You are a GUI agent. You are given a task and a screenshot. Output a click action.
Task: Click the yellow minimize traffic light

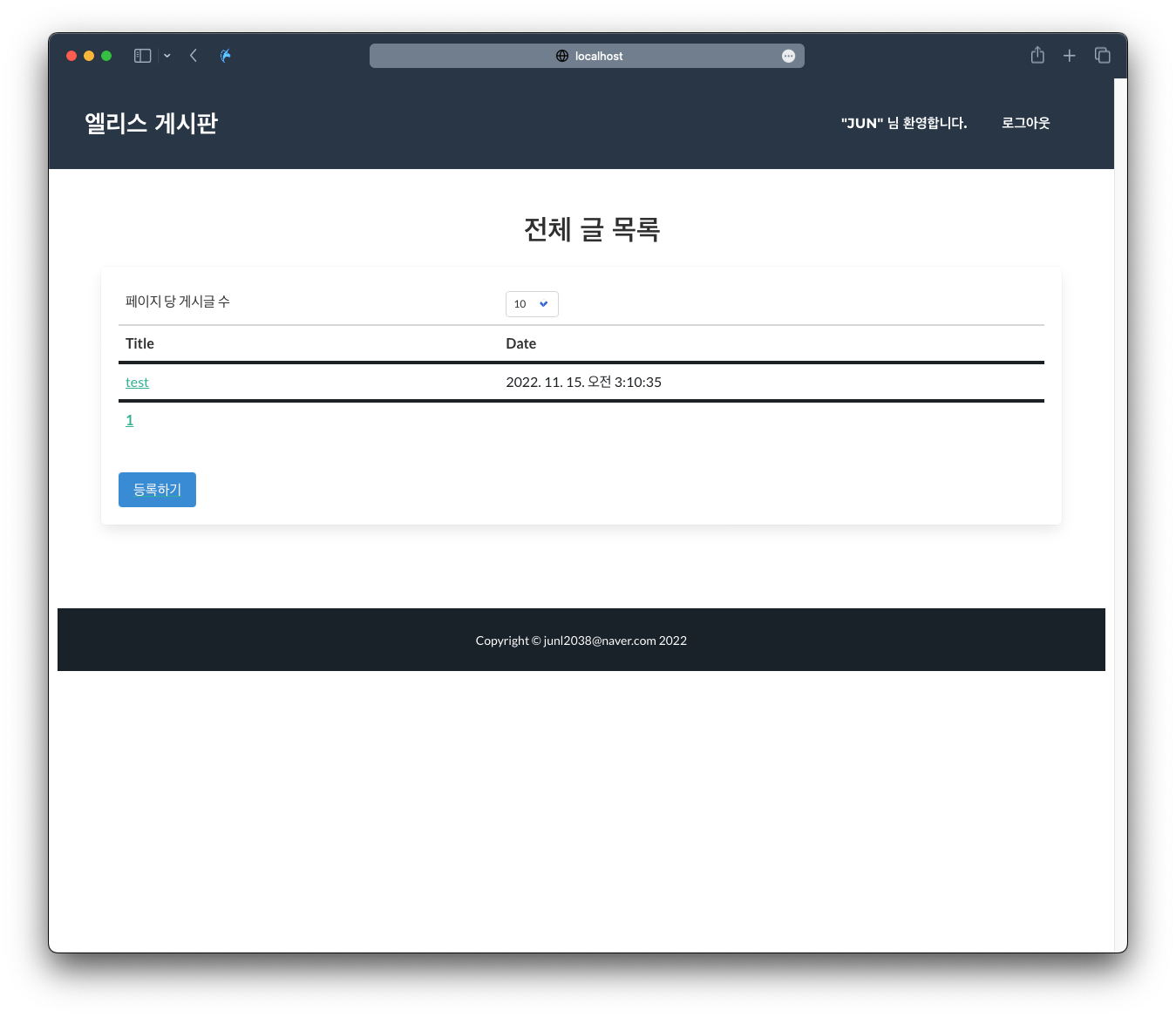tap(88, 55)
